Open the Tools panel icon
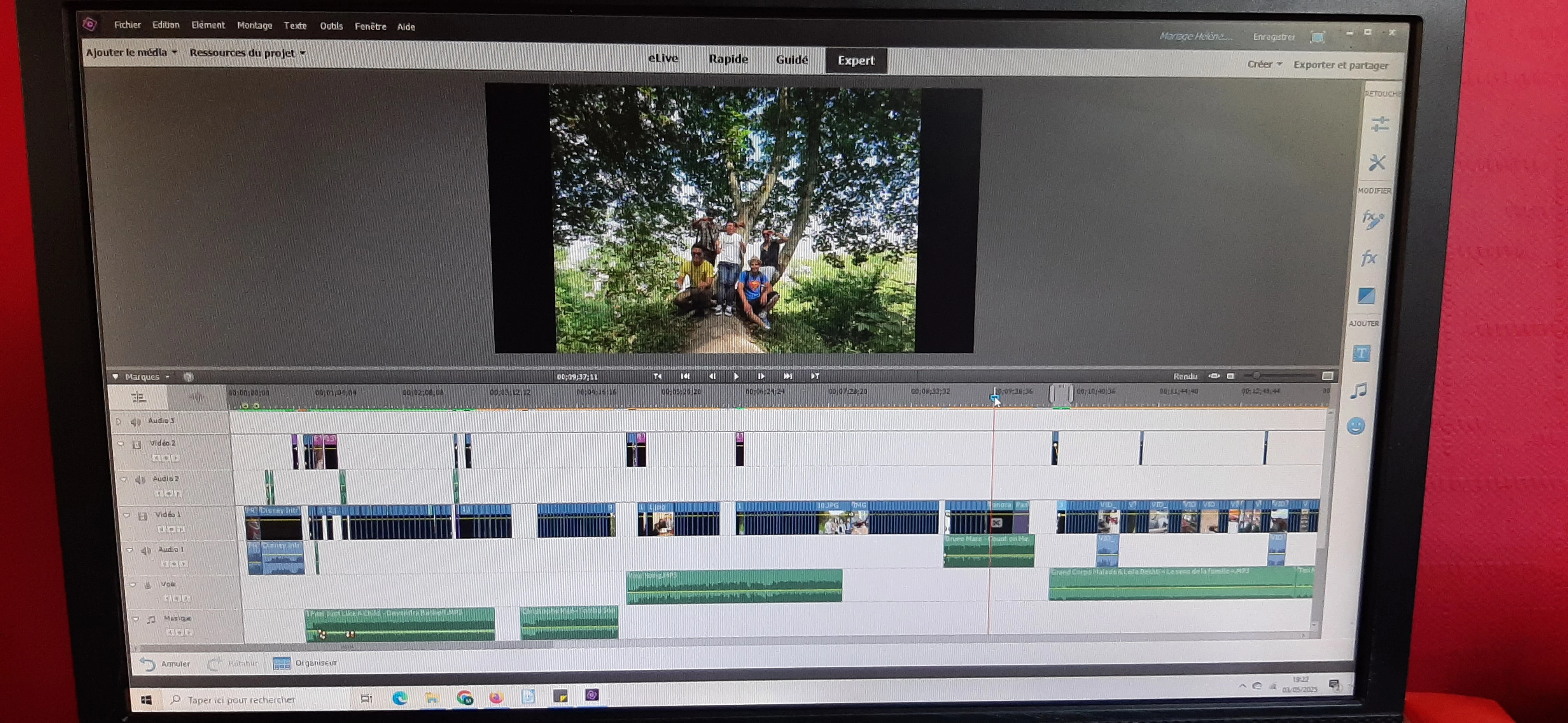This screenshot has height=723, width=1568. tap(1377, 162)
